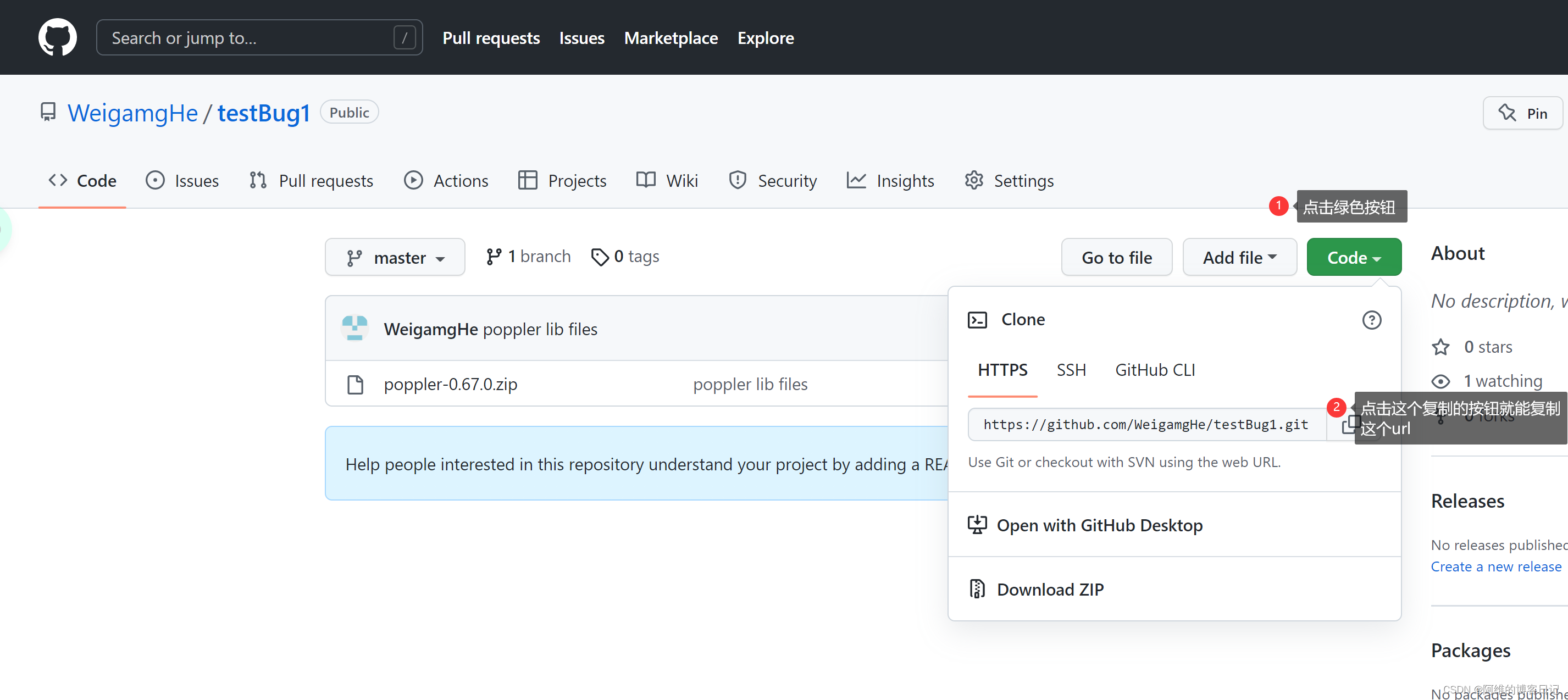The width and height of the screenshot is (1568, 700).
Task: Click the About heading
Action: pyautogui.click(x=1457, y=253)
